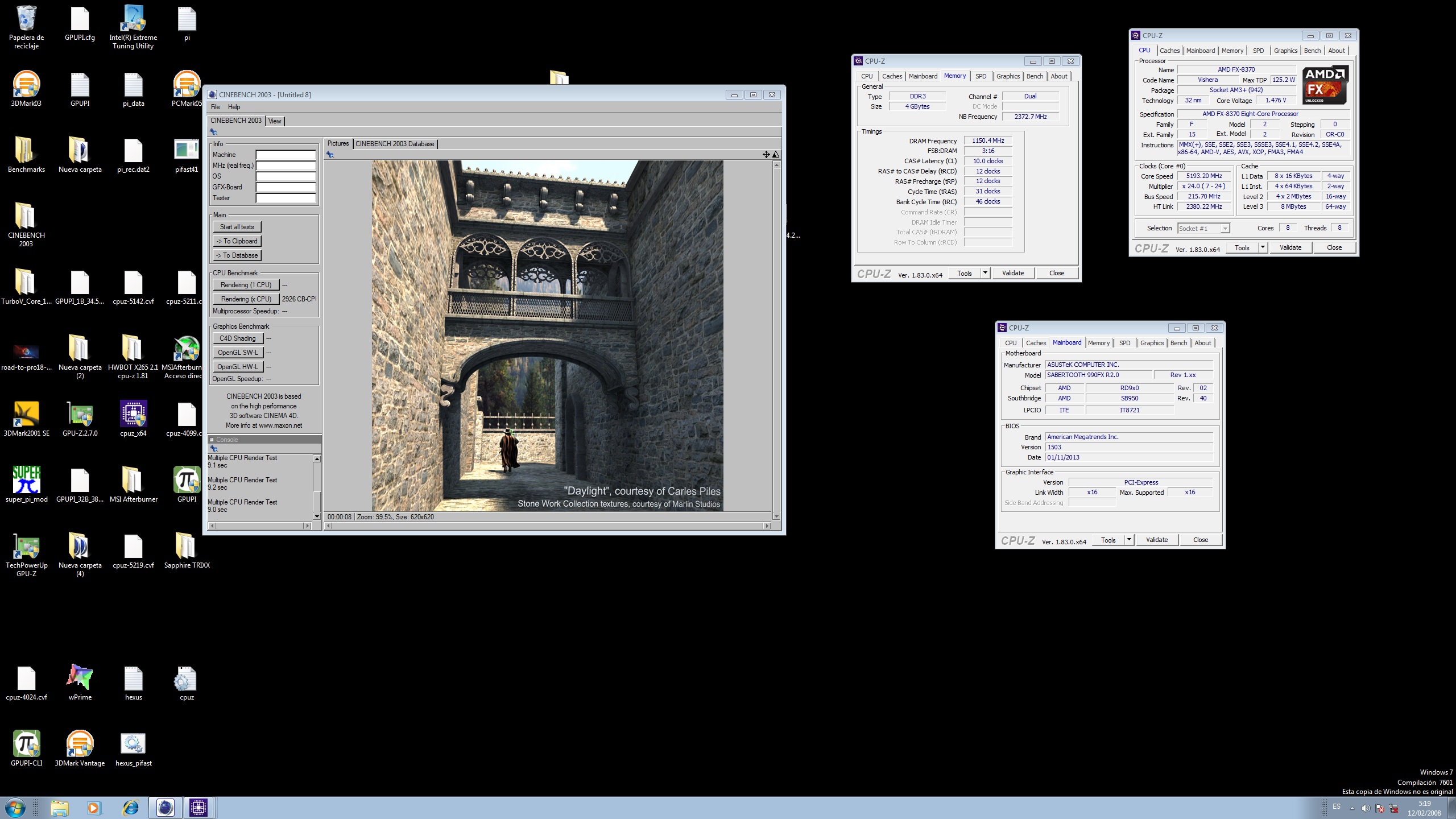Launch the super_pi_mod icon
Image resolution: width=1456 pixels, height=819 pixels.
click(x=26, y=485)
